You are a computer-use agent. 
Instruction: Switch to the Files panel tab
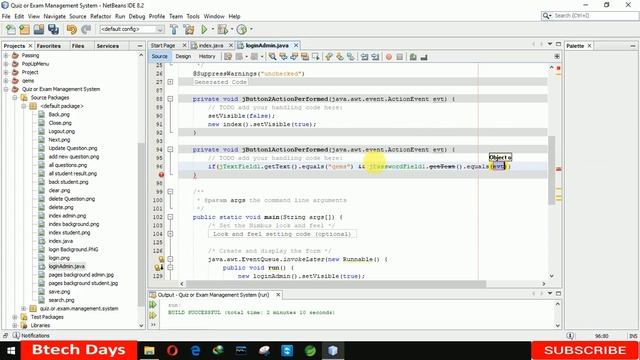click(x=78, y=46)
